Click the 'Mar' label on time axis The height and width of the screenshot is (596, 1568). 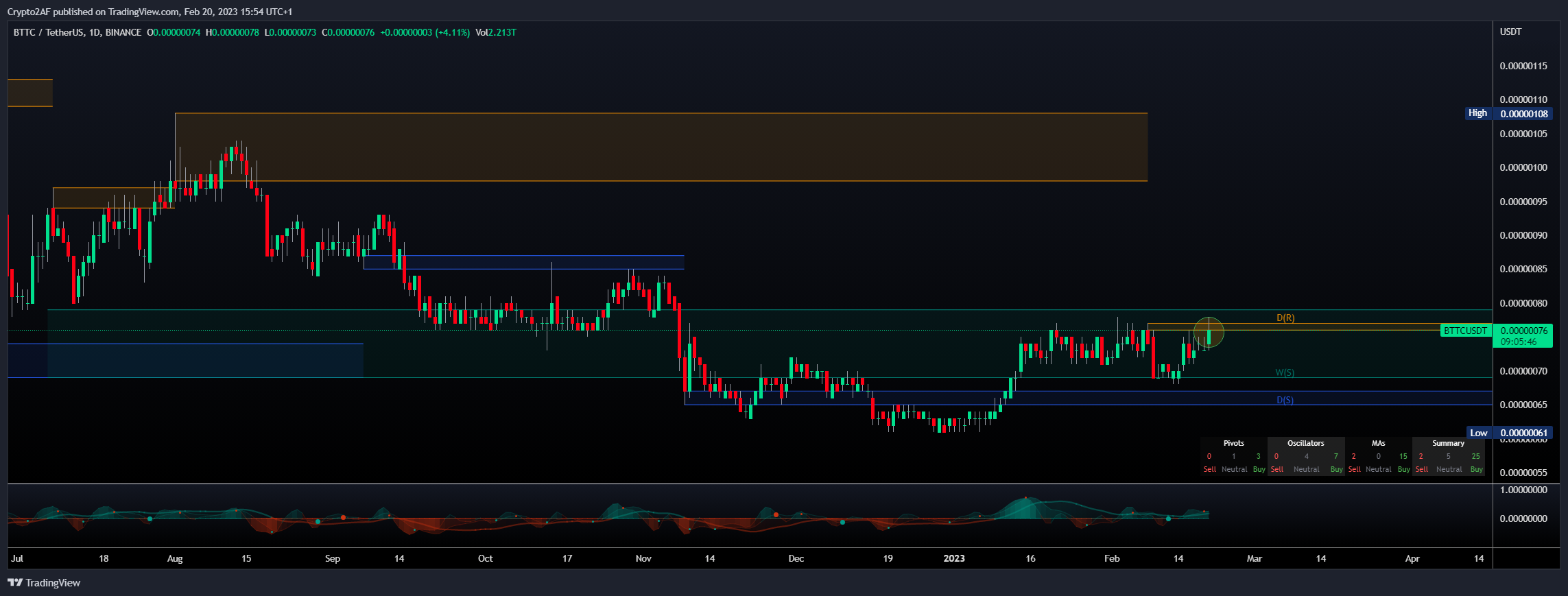[1255, 558]
